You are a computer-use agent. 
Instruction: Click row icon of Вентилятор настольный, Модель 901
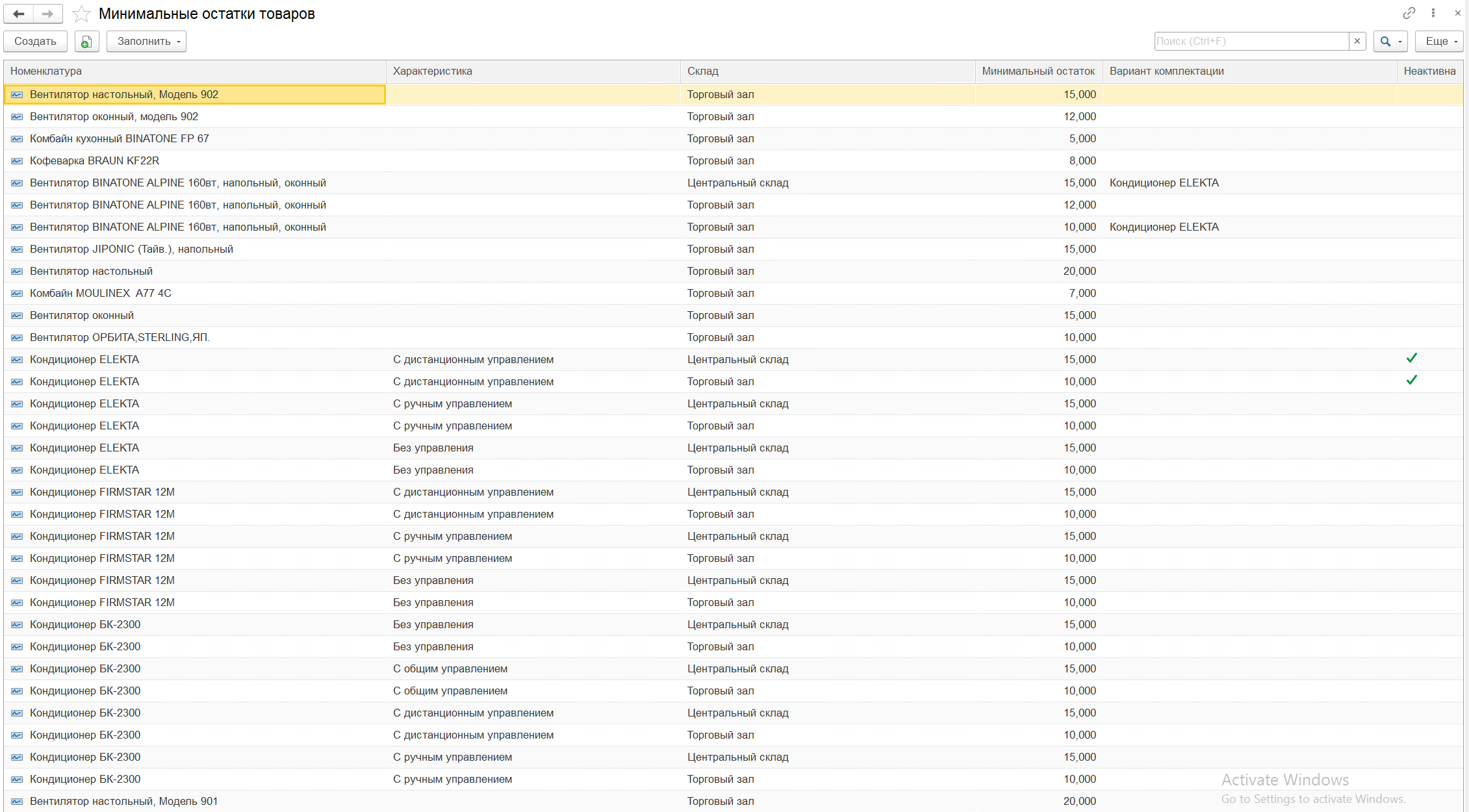pos(17,802)
